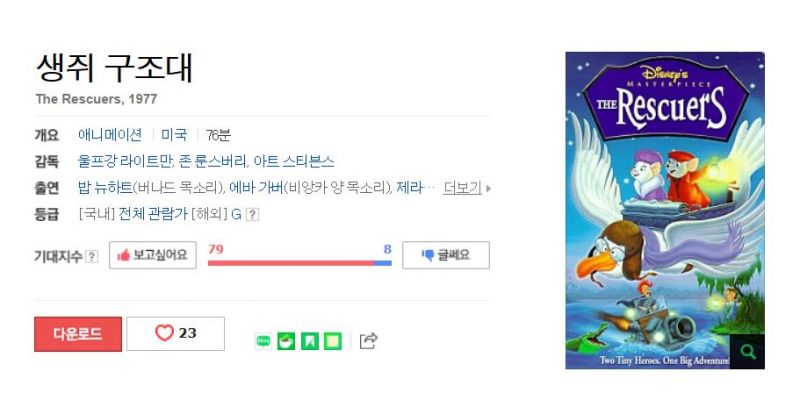The height and width of the screenshot is (400, 800).
Task: Toggle the 보고싶어요 thumbs-up vote
Action: point(153,255)
